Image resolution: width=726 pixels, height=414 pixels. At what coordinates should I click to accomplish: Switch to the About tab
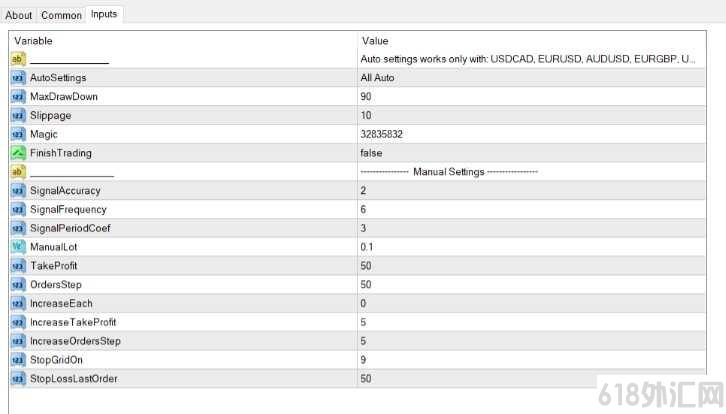point(19,15)
